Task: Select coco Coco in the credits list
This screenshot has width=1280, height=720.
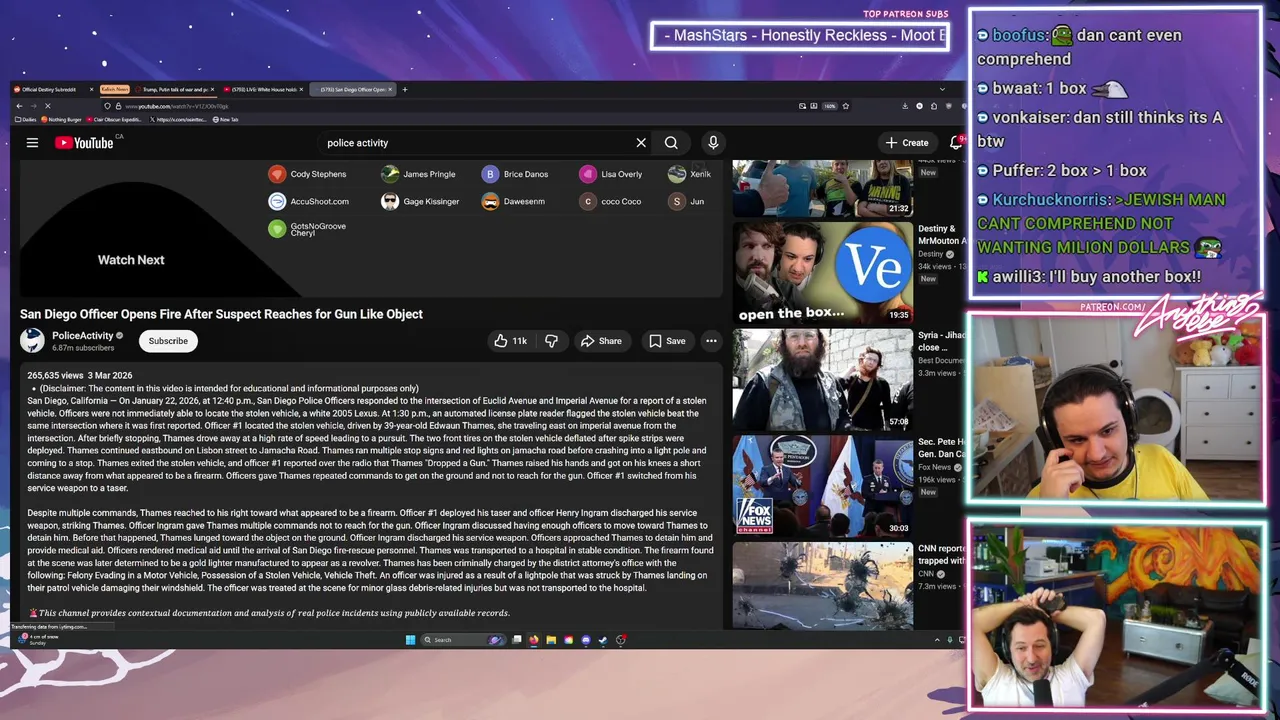Action: [x=611, y=201]
